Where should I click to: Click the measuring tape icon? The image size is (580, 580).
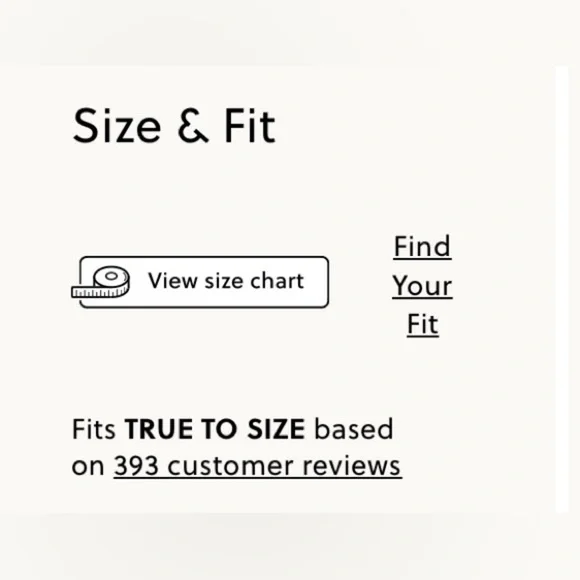(x=101, y=282)
